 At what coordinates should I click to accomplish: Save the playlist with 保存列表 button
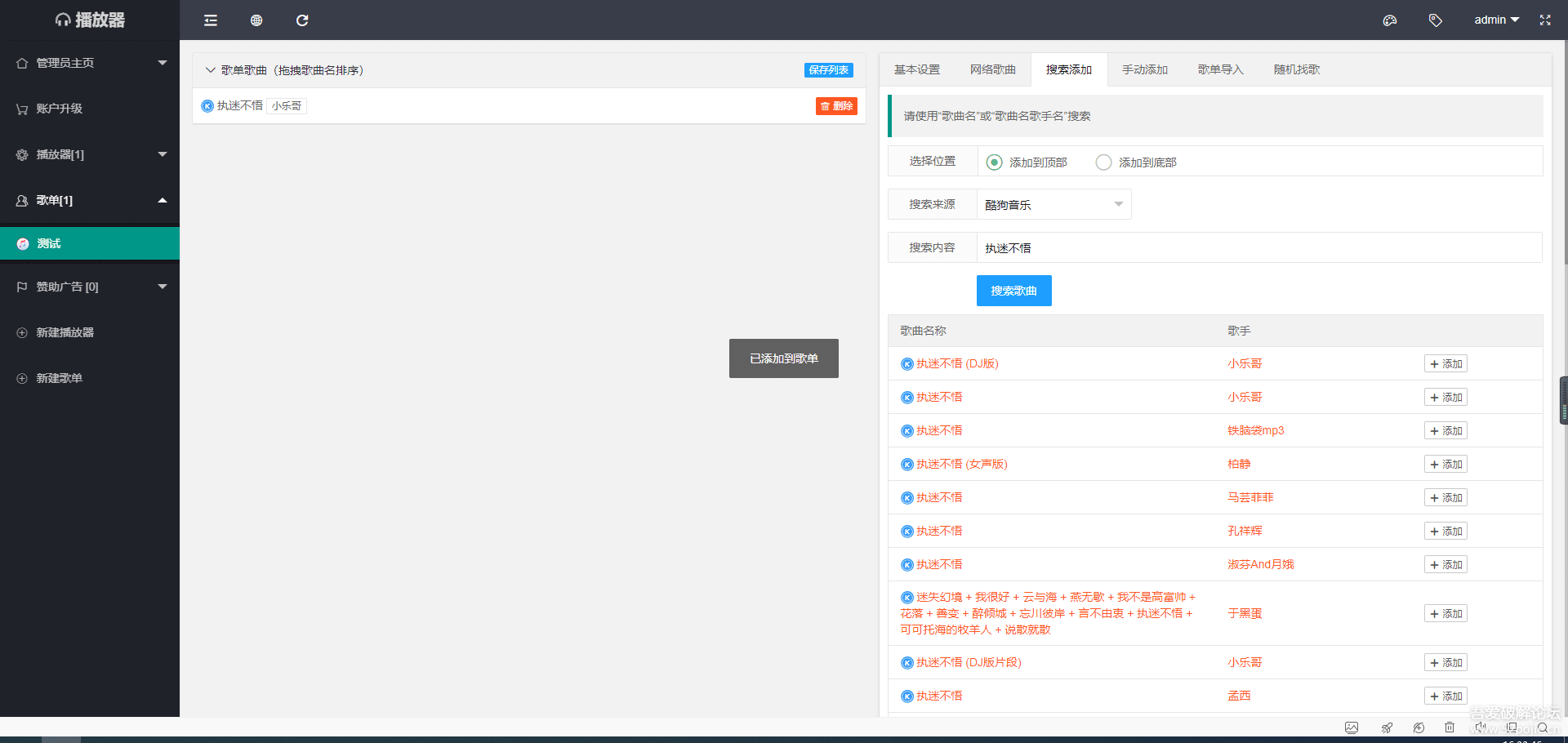828,70
